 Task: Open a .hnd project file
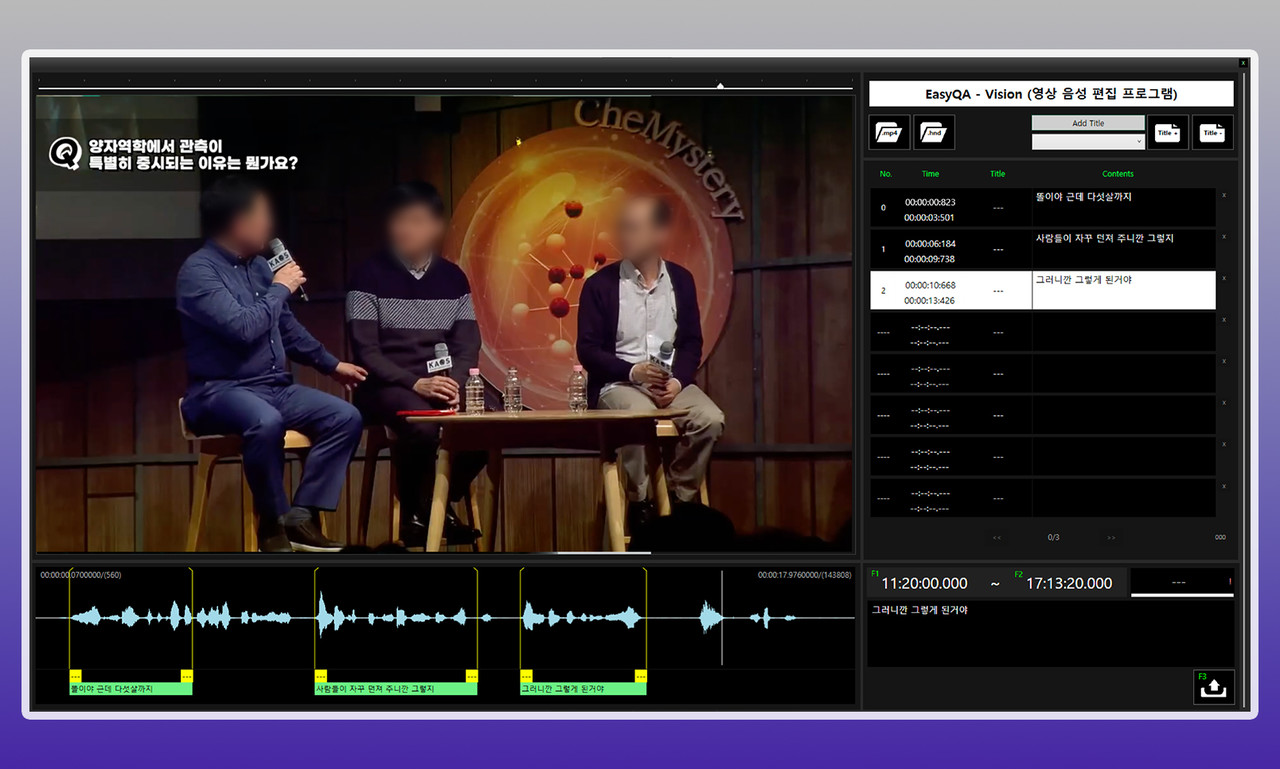click(934, 132)
